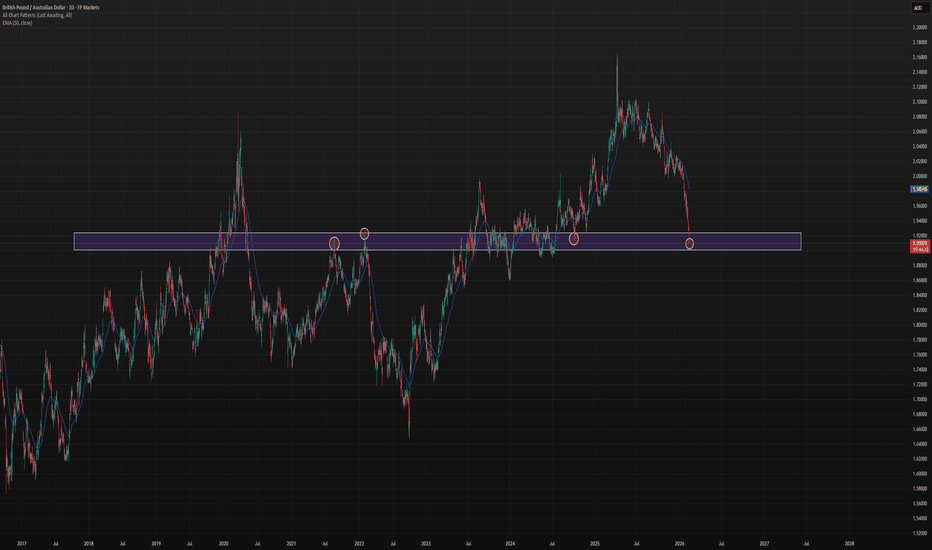Select the EMA (50, close) indicator legend

point(17,23)
